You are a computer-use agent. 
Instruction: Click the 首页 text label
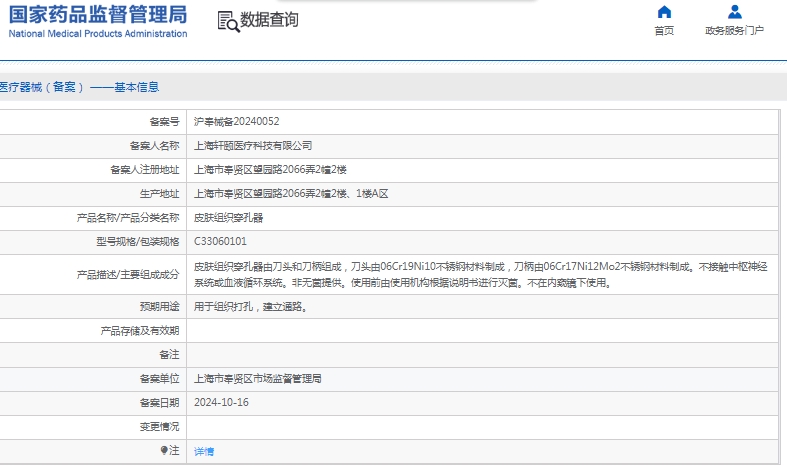tap(664, 31)
